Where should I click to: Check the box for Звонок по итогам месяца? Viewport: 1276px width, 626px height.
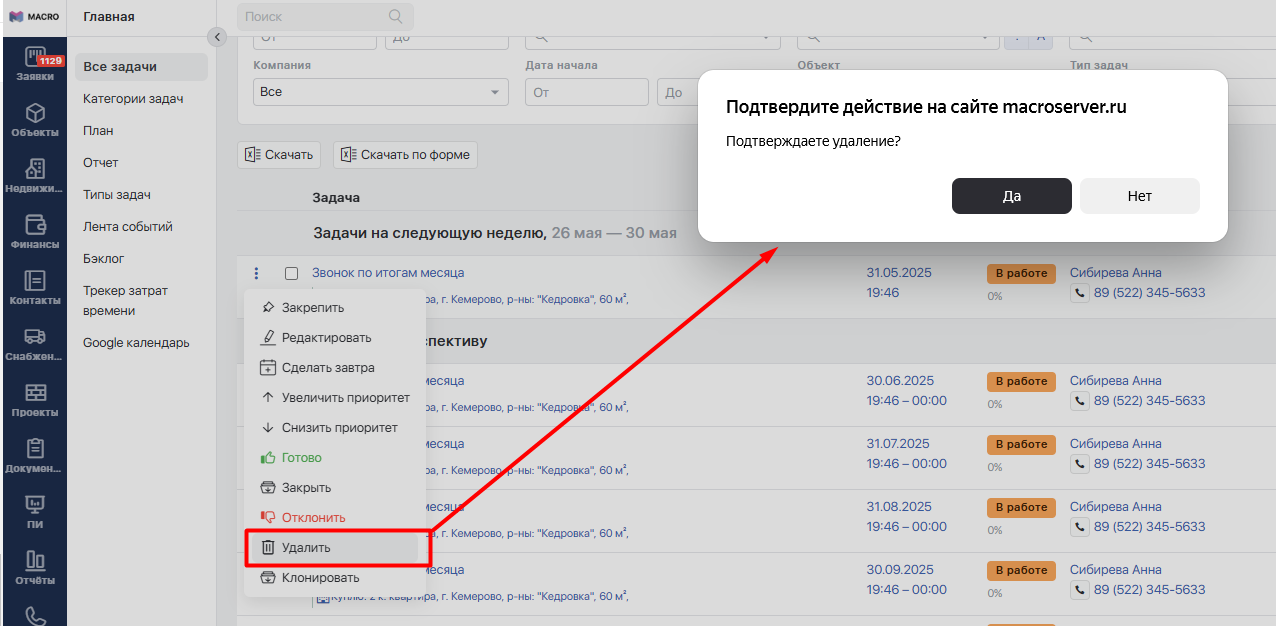click(292, 273)
